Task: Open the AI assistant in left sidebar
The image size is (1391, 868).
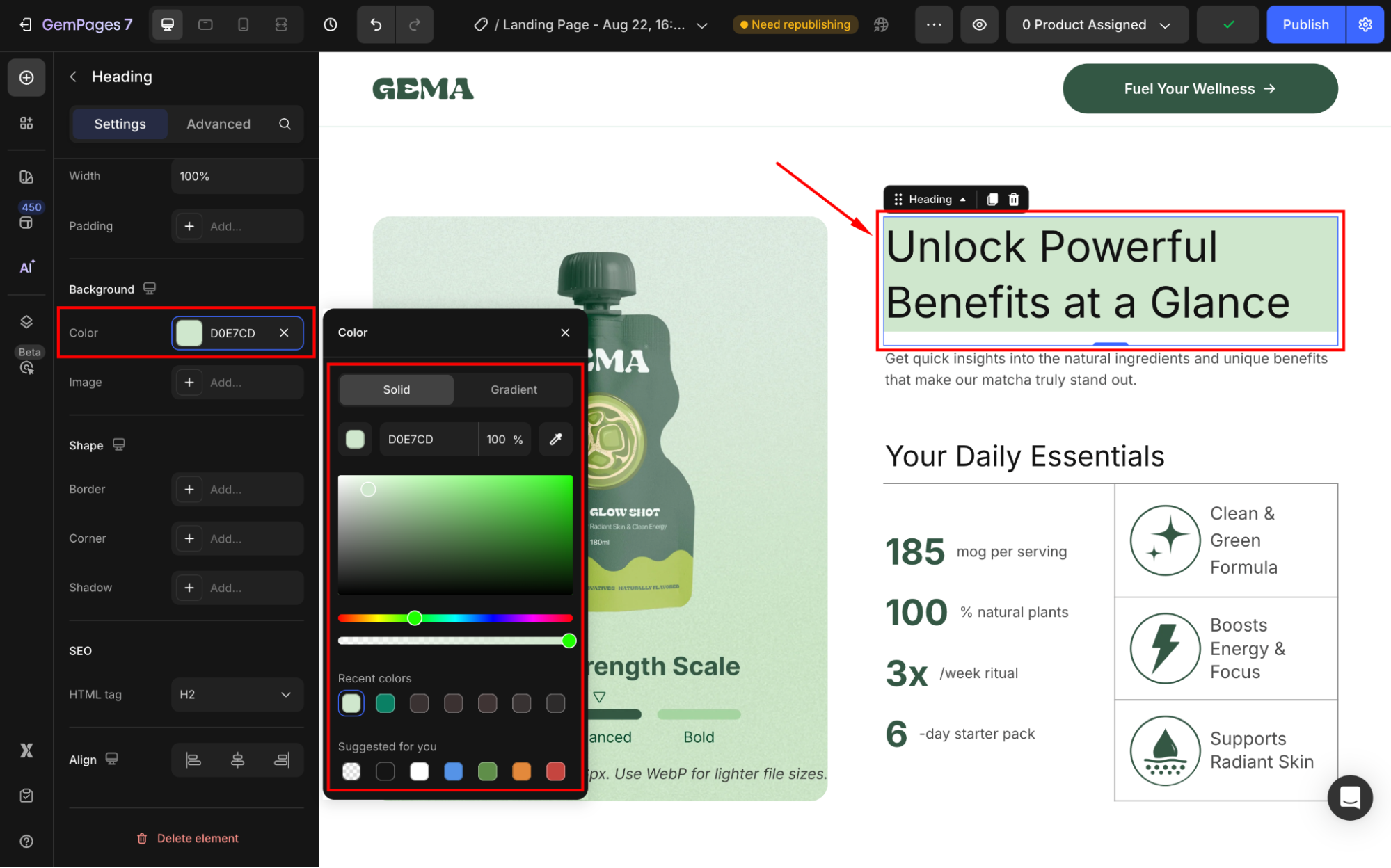Action: click(x=26, y=267)
